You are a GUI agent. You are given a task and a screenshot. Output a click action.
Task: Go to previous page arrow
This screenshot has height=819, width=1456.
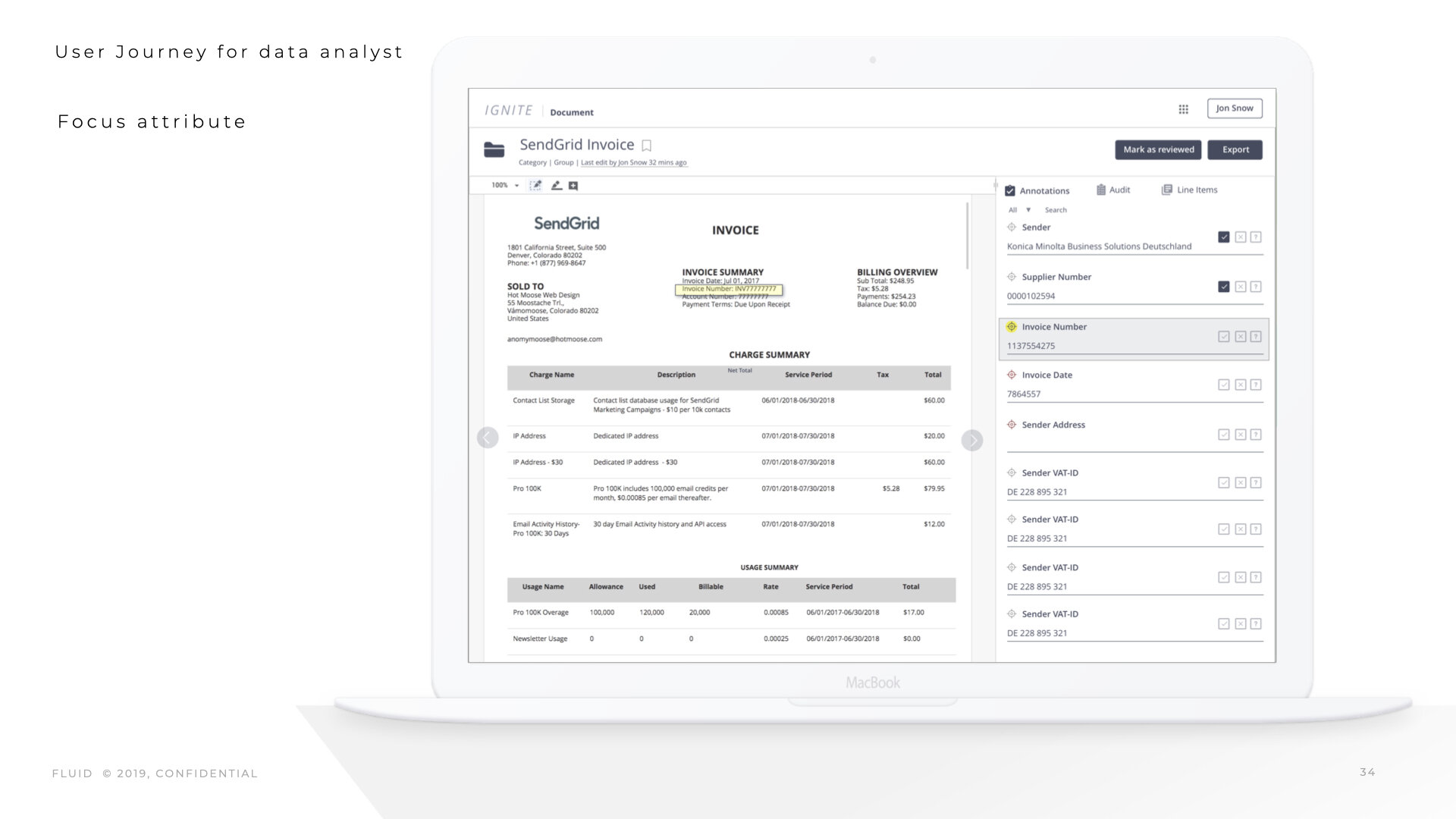point(488,438)
